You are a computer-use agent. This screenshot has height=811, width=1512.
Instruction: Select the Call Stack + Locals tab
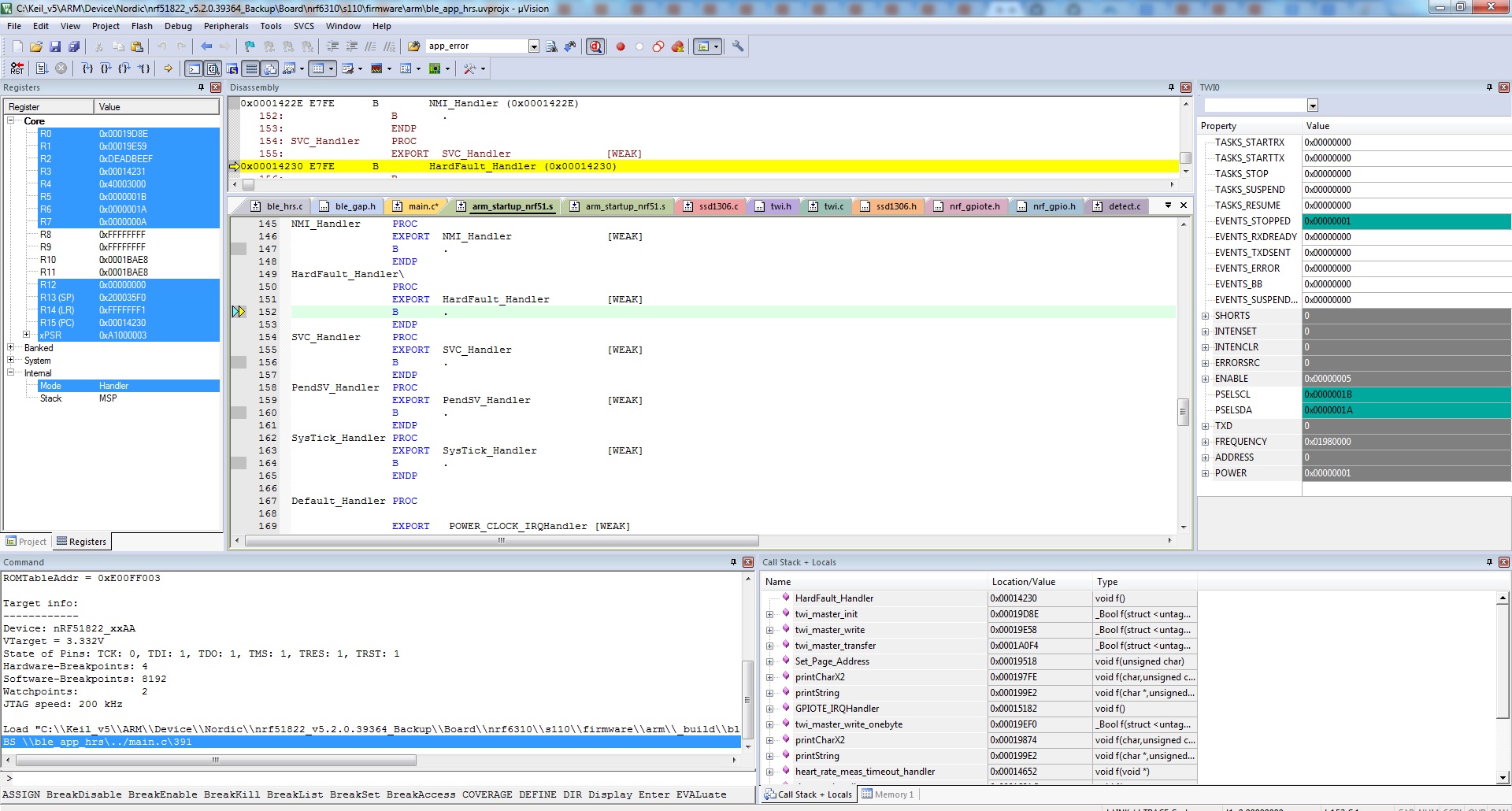[x=808, y=794]
